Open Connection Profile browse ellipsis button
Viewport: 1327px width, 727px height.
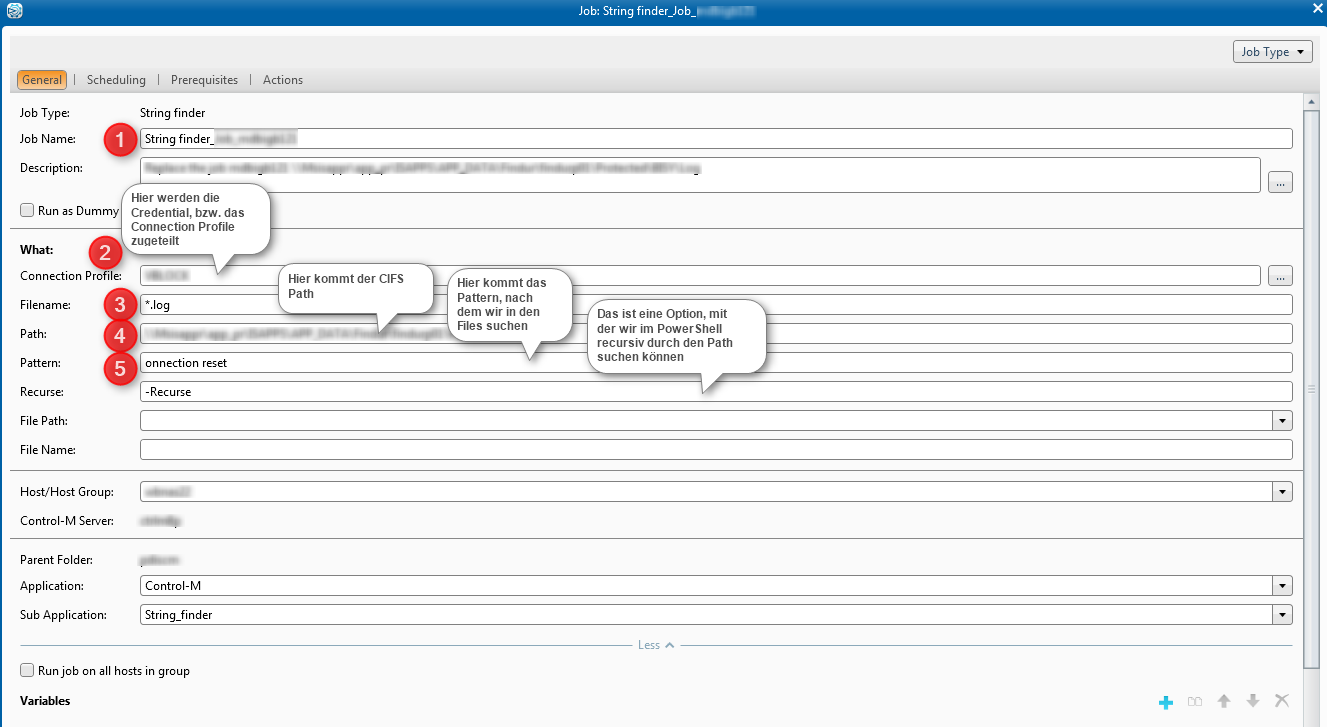tap(1280, 274)
